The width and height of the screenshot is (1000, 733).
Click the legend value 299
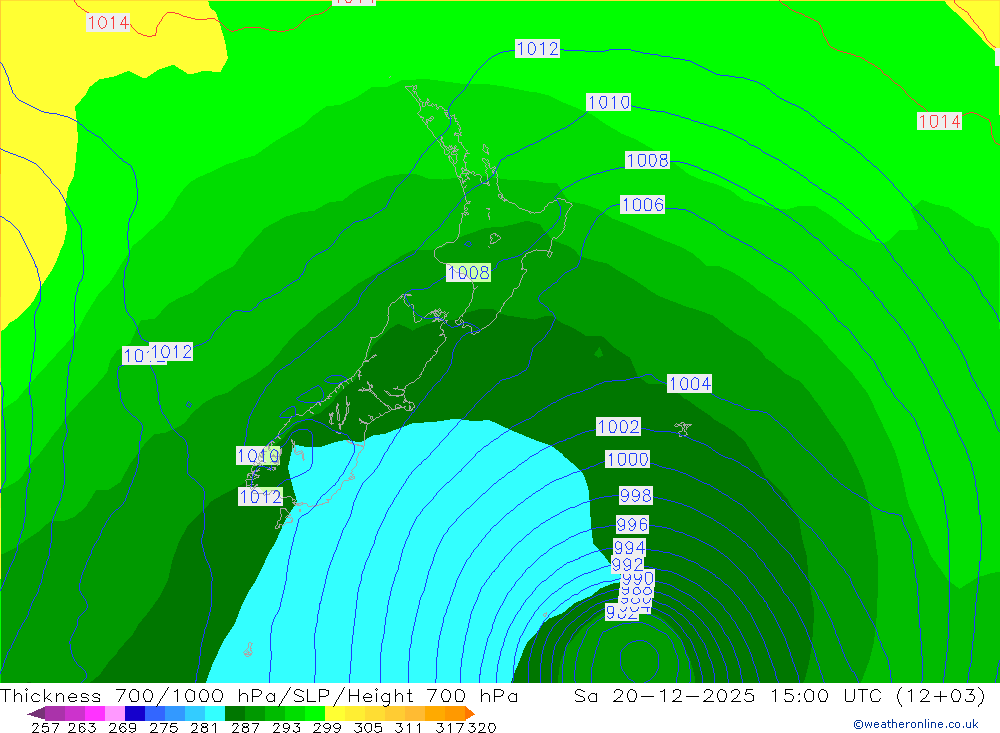(327, 727)
